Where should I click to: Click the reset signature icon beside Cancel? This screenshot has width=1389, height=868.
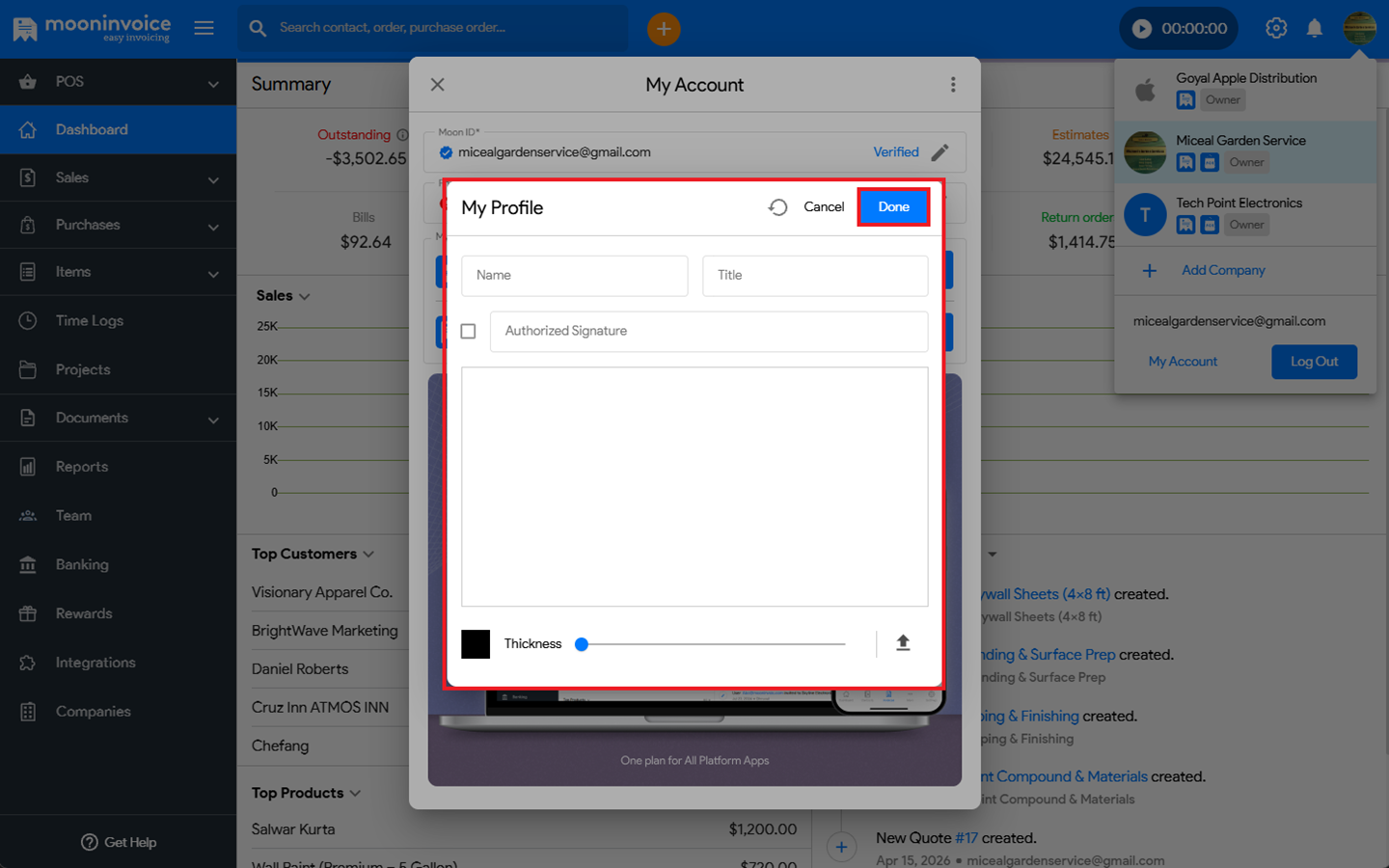(777, 207)
